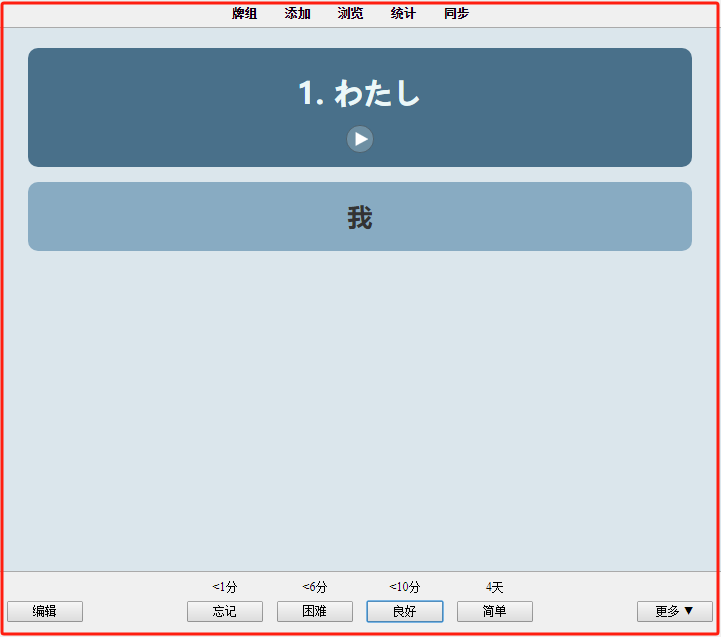
Task: Open the 牌组 decks menu
Action: pos(244,13)
